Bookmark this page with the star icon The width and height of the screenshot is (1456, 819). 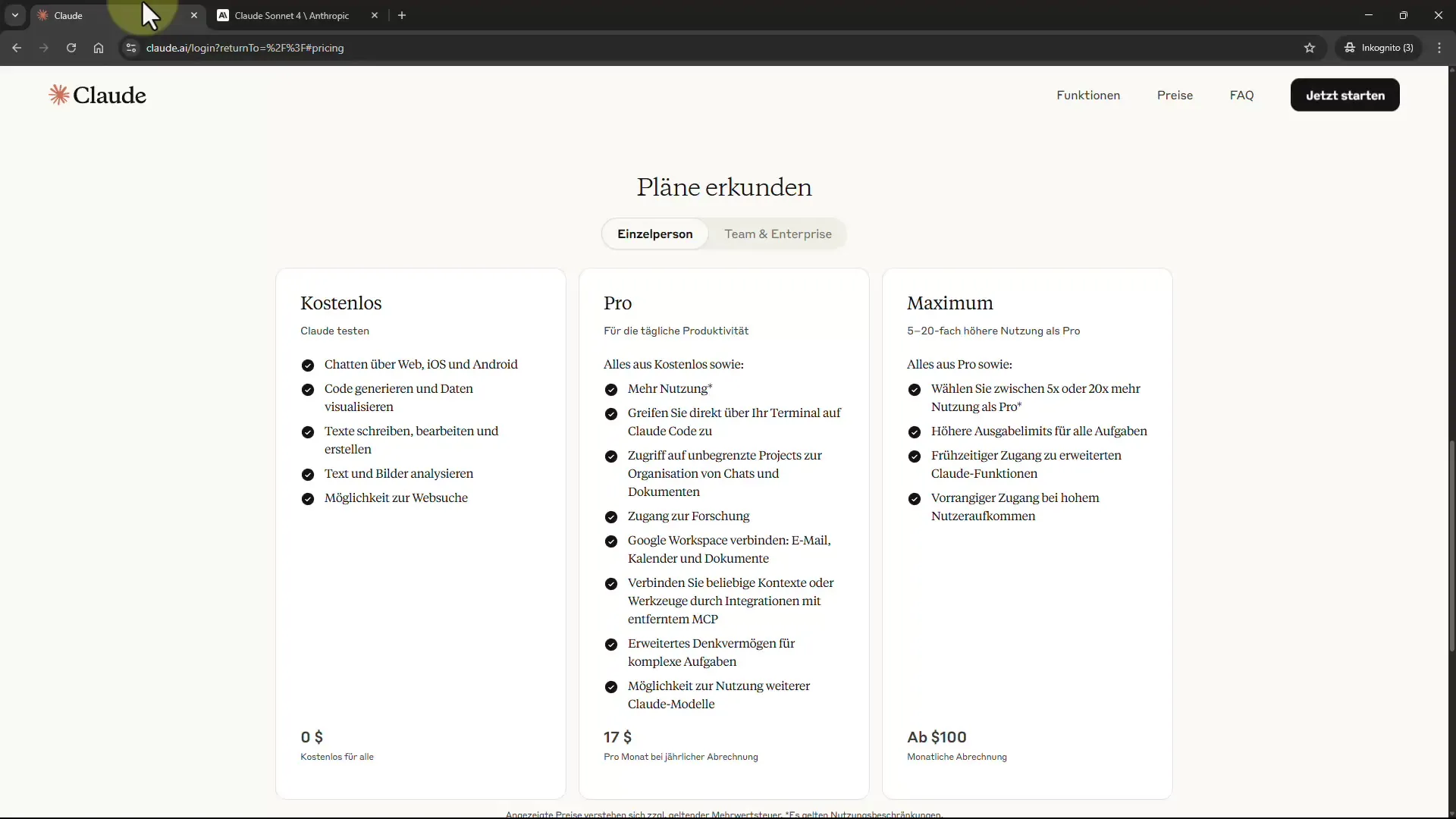[1310, 48]
